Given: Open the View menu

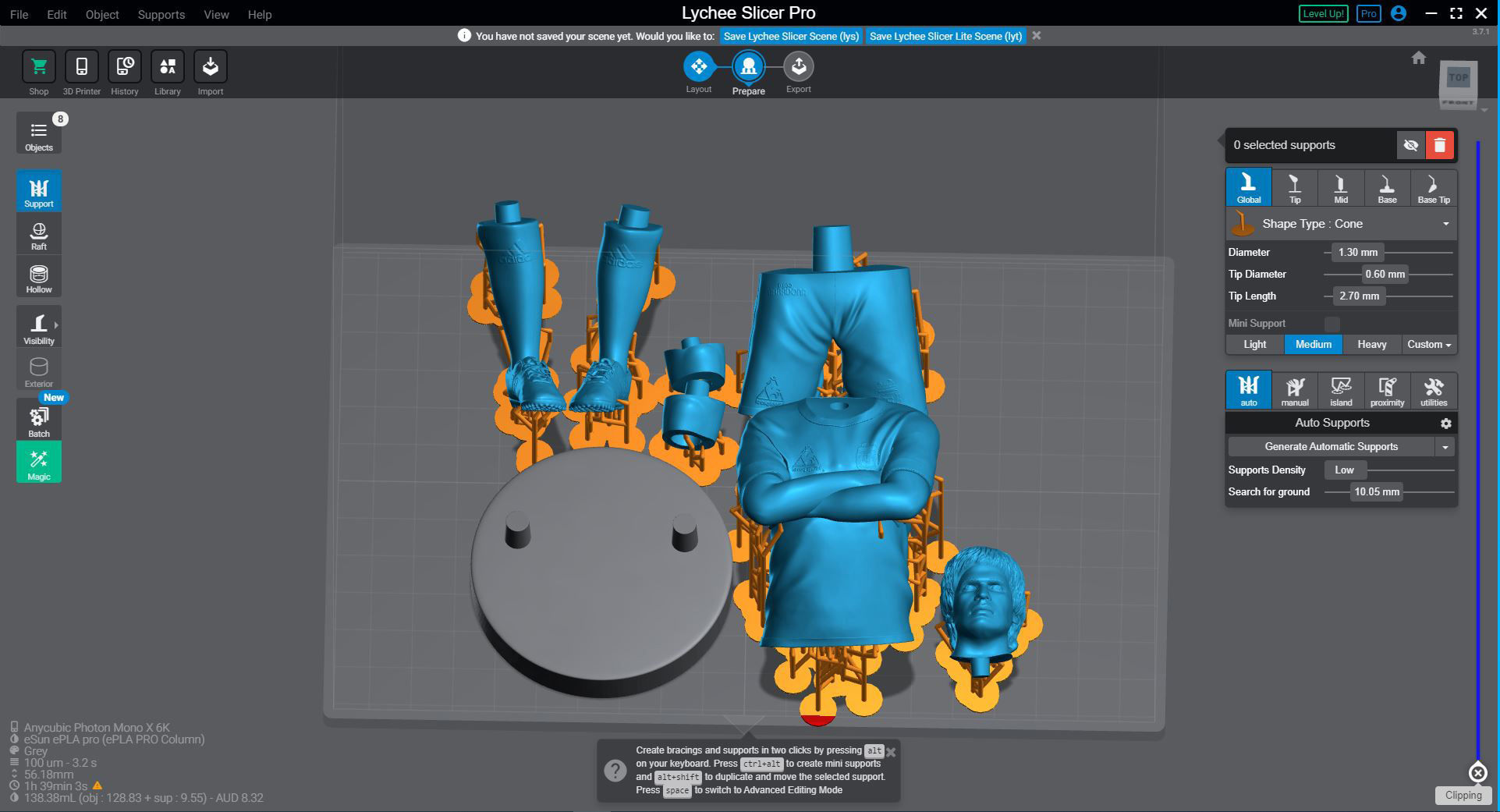Looking at the screenshot, I should (216, 15).
